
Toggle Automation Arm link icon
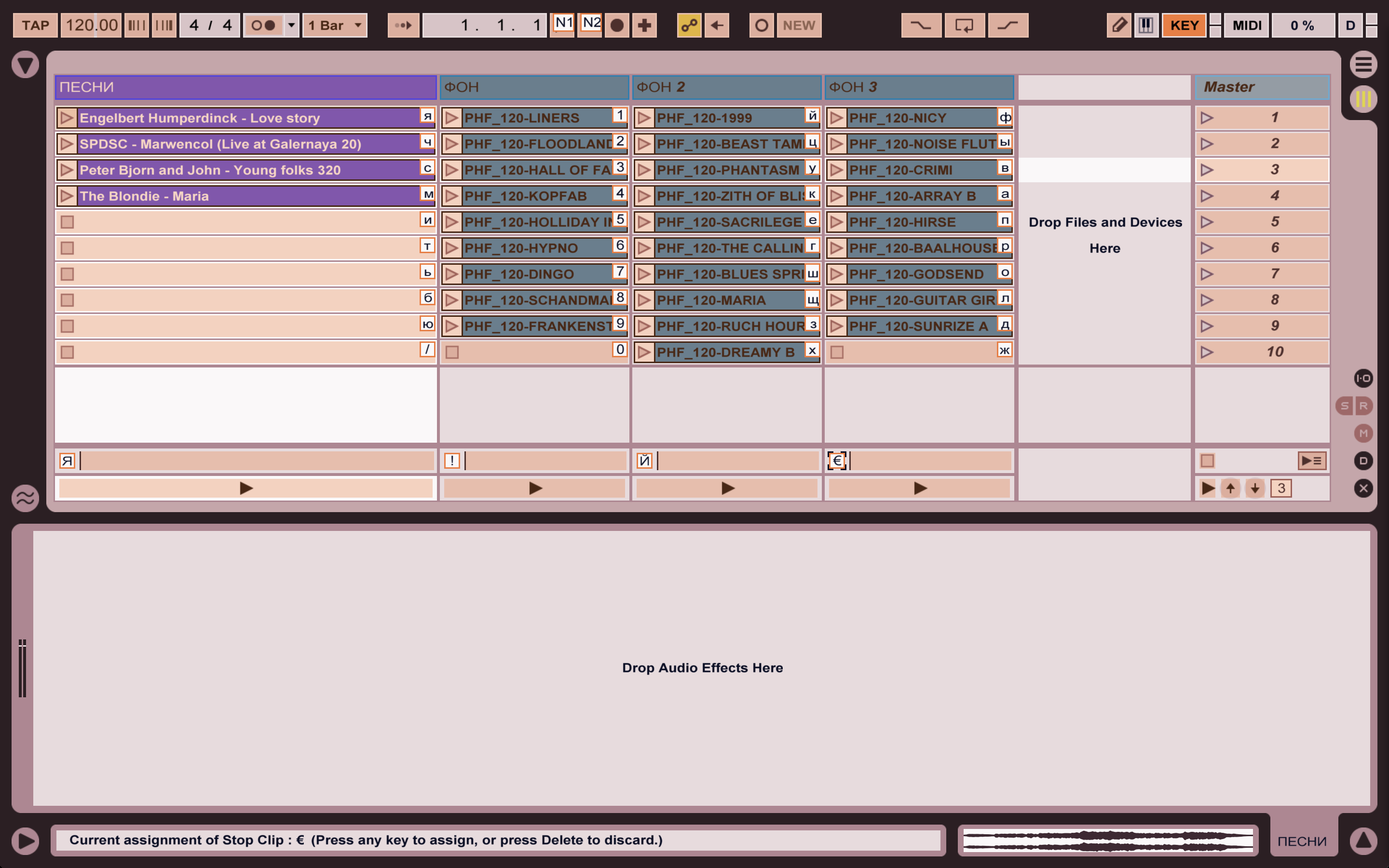pyautogui.click(x=689, y=25)
